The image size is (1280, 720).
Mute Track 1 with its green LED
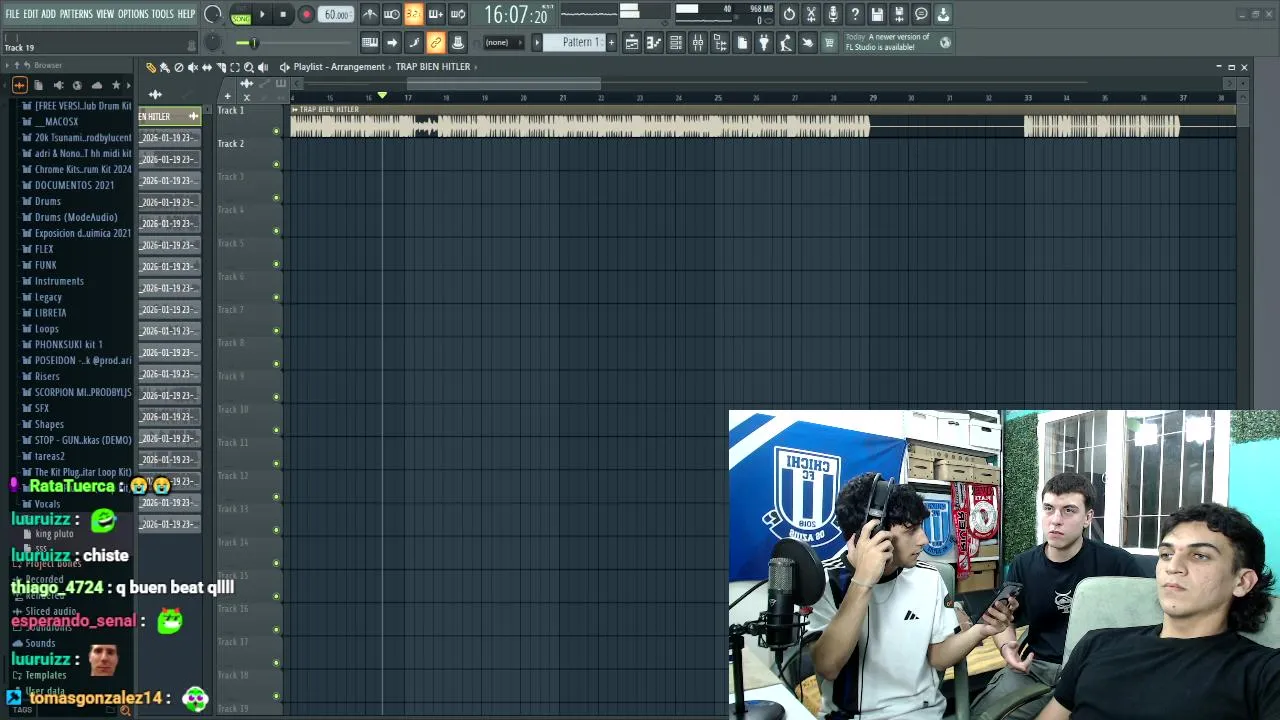point(276,131)
